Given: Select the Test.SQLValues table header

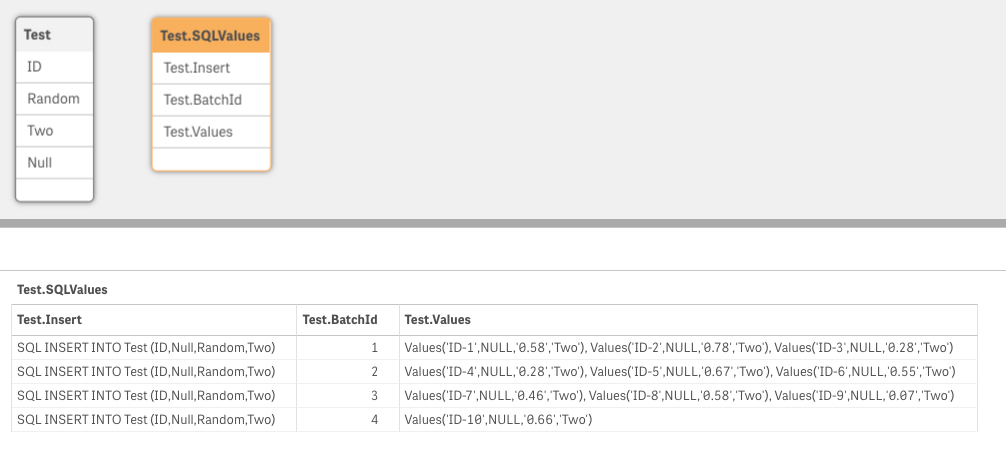Looking at the screenshot, I should coord(211,36).
